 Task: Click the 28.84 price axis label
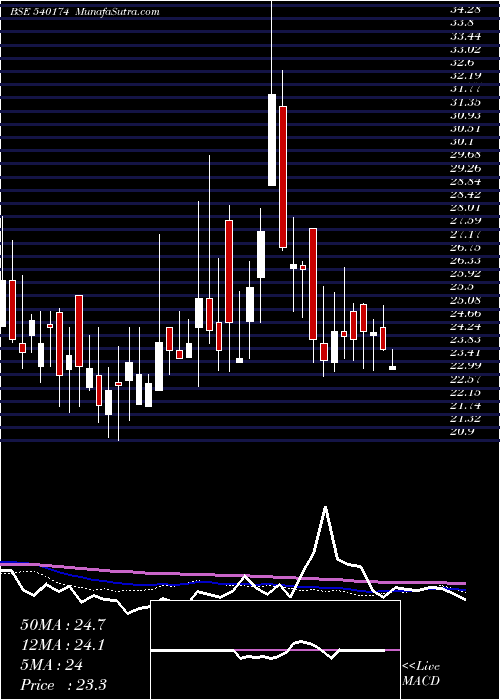click(465, 181)
